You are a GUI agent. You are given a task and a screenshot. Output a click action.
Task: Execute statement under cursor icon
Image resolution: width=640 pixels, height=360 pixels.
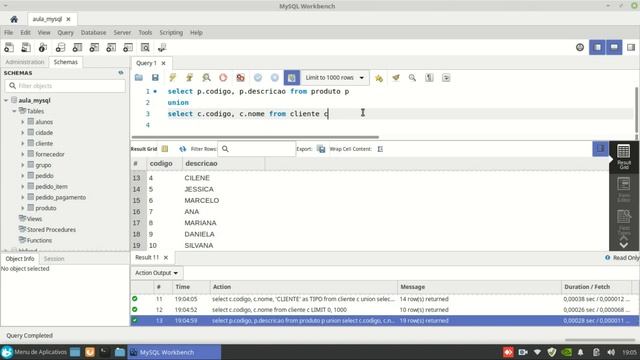pyautogui.click(x=189, y=78)
